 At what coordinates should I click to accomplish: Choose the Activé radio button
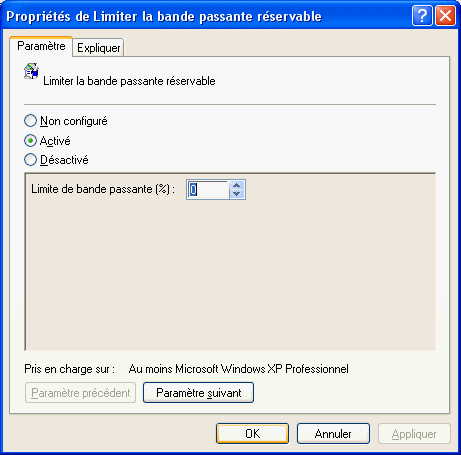[x=30, y=141]
